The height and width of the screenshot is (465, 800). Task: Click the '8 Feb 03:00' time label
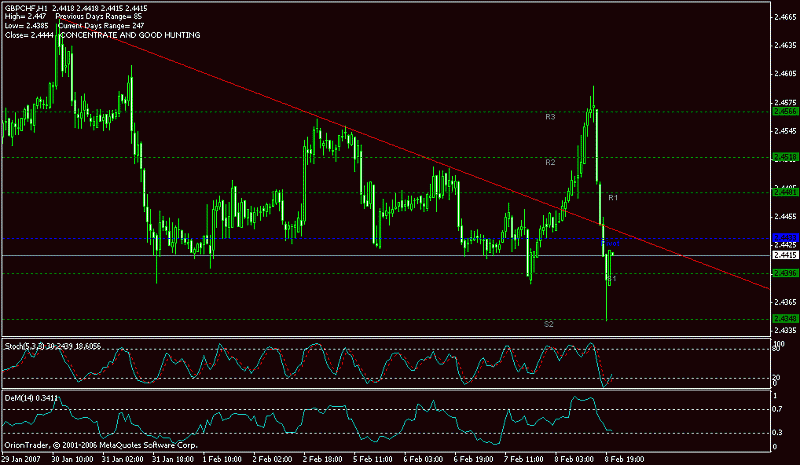pos(574,459)
